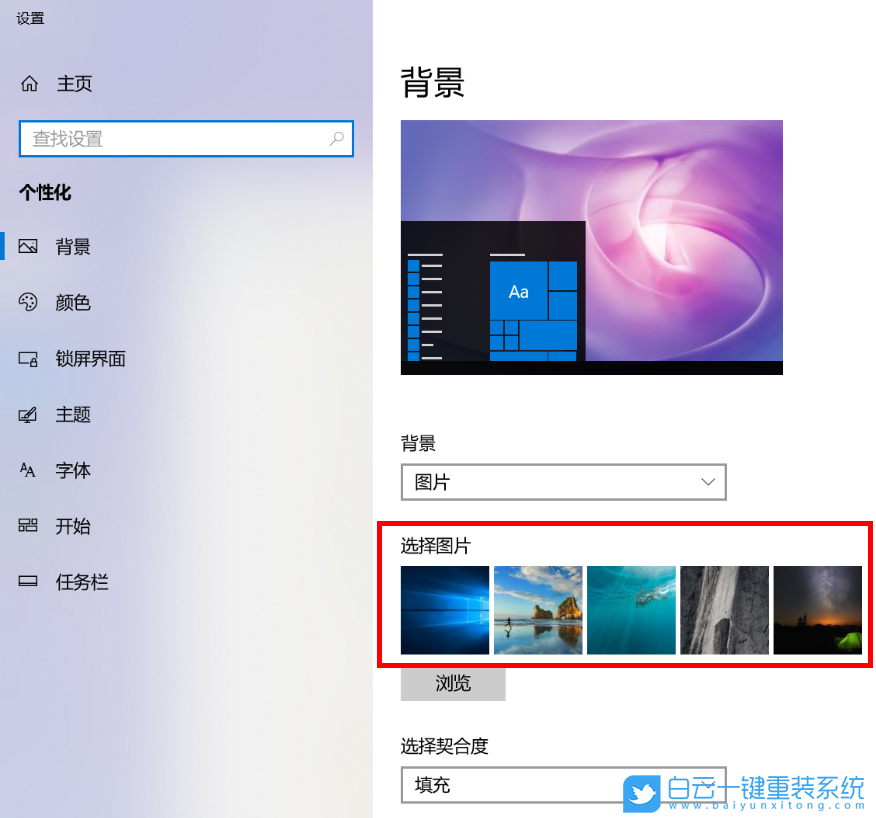Click the 浏览 (Browse) button

[x=452, y=684]
